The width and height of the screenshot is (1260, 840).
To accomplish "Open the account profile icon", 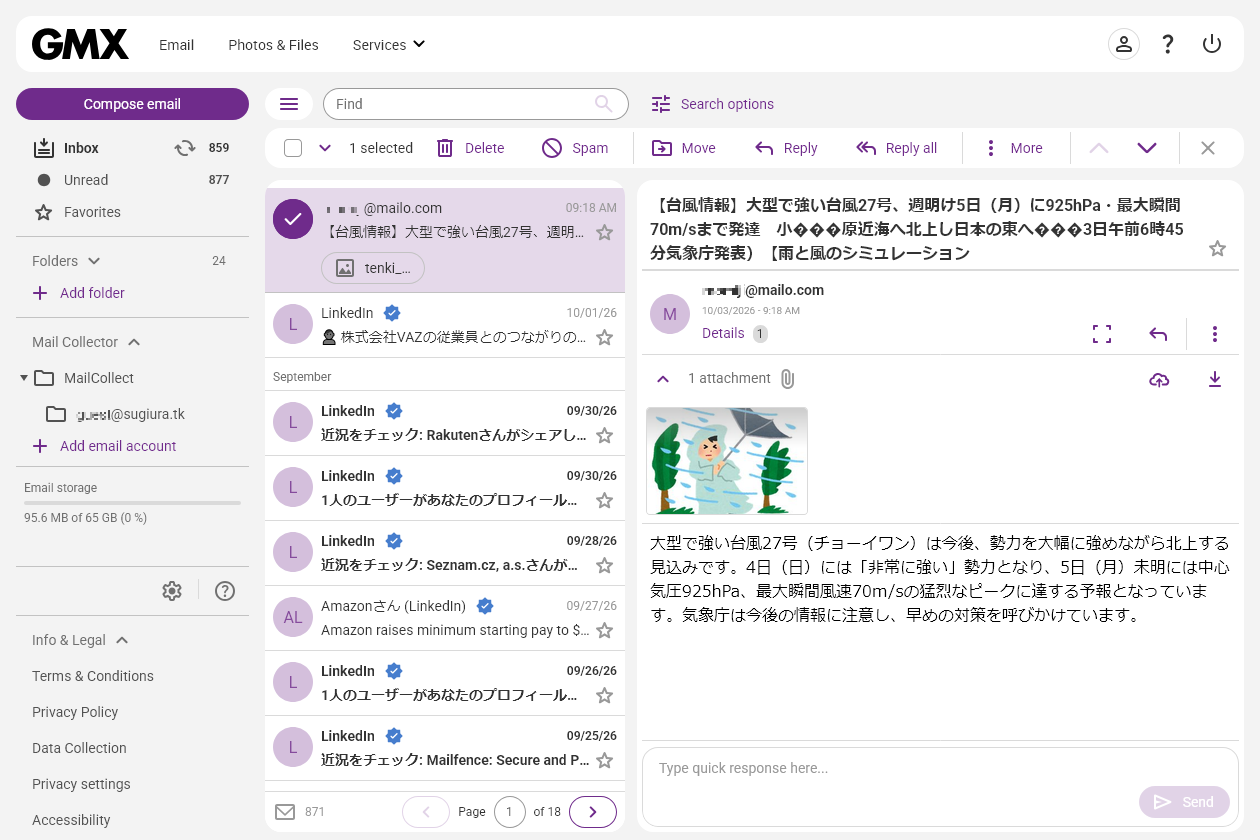I will pos(1124,44).
